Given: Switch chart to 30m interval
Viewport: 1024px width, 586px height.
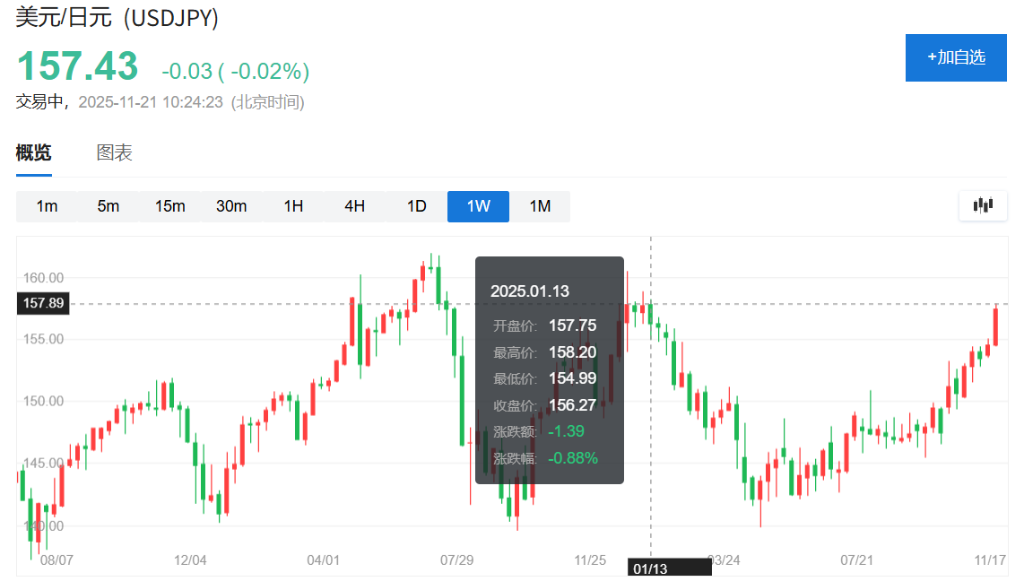Looking at the screenshot, I should [x=231, y=206].
